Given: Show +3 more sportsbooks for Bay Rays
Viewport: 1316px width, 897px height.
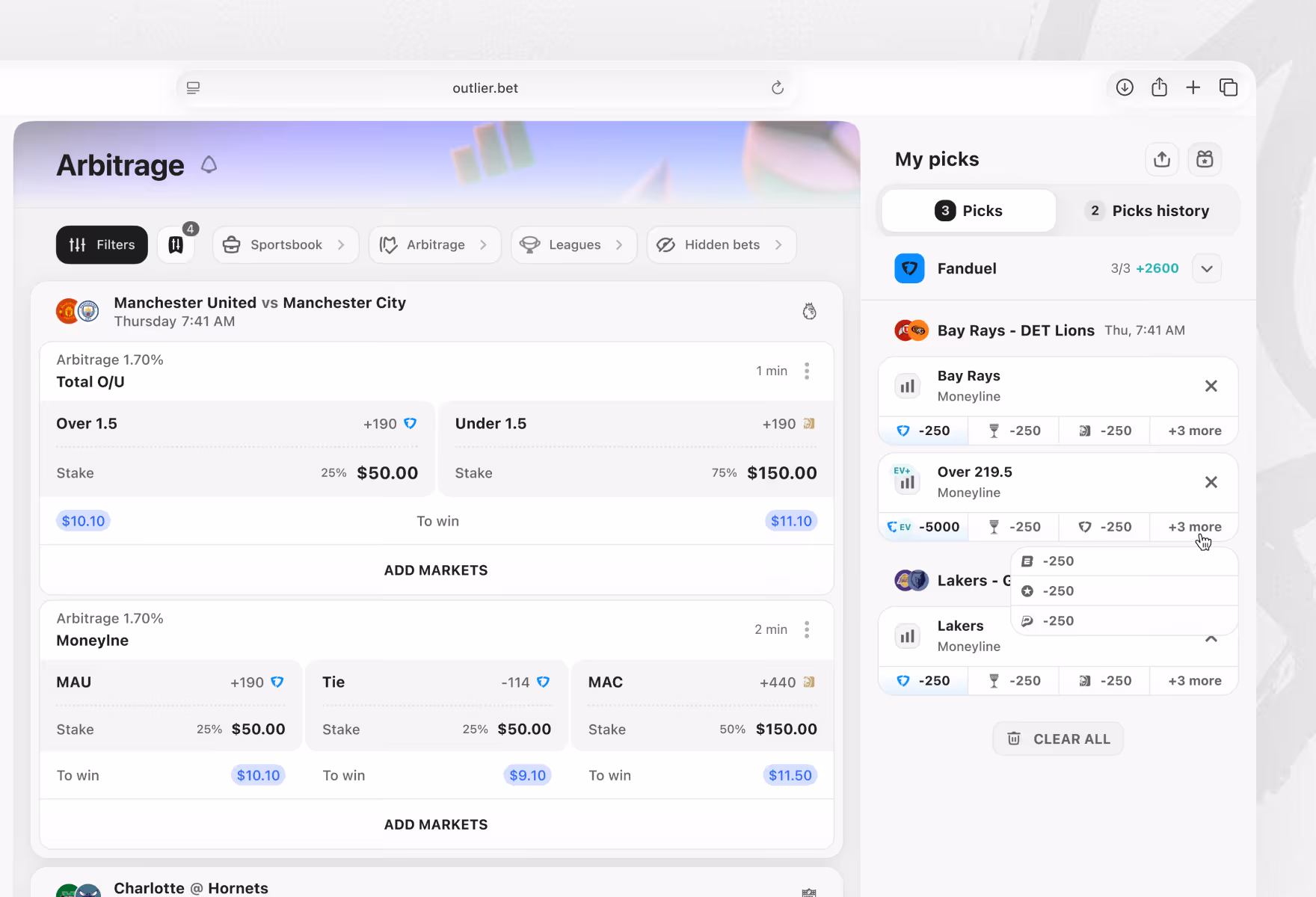Looking at the screenshot, I should (x=1194, y=431).
